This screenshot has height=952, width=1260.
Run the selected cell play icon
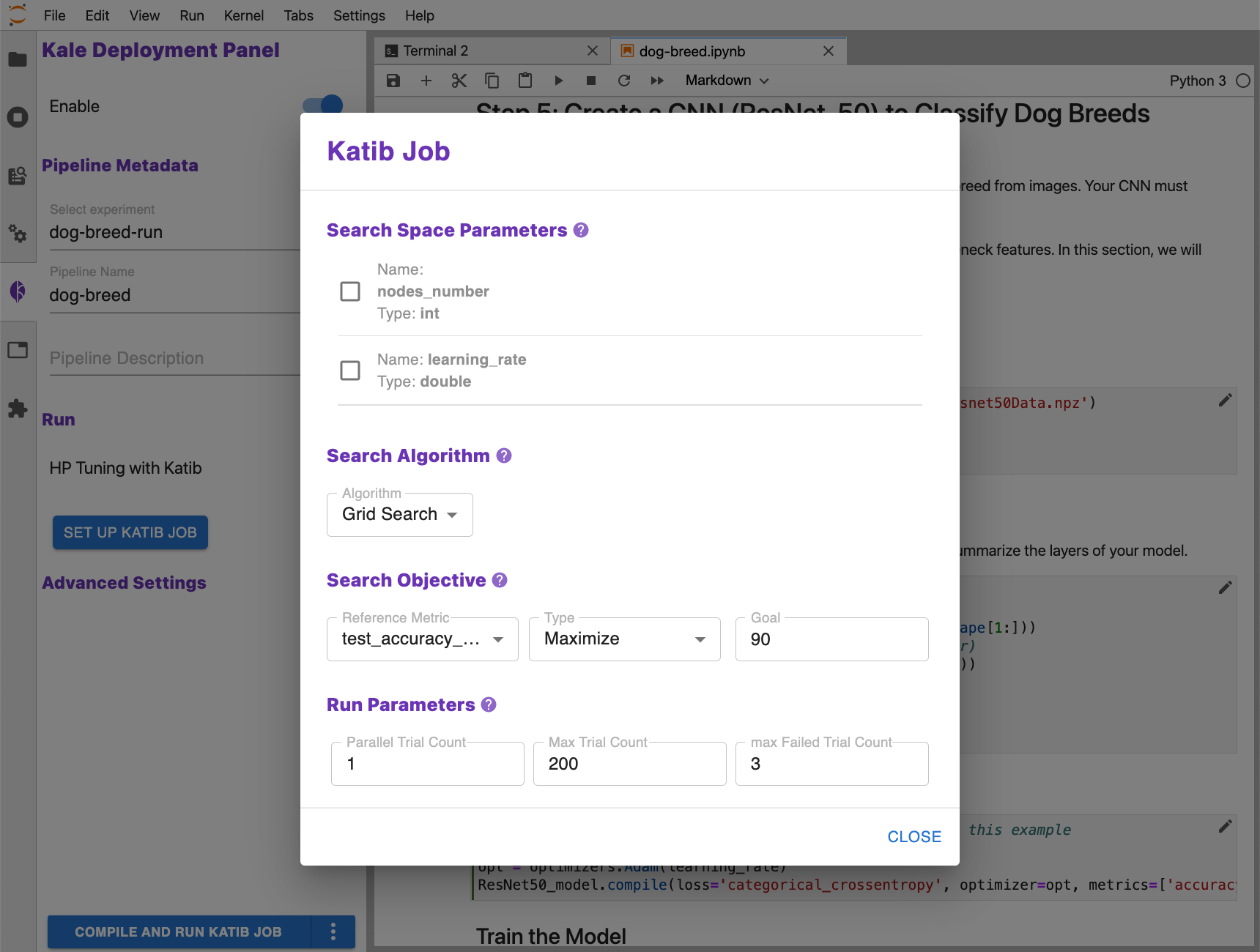[558, 81]
